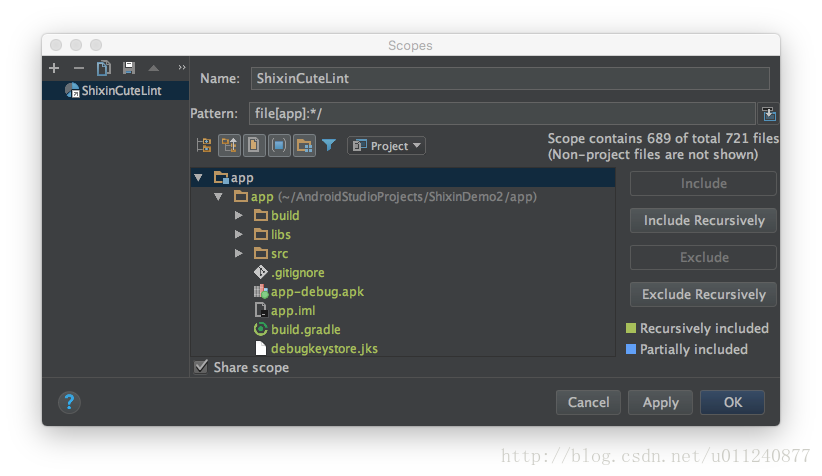Select the src folder row
Screen dimensions: 822x476
tap(403, 253)
